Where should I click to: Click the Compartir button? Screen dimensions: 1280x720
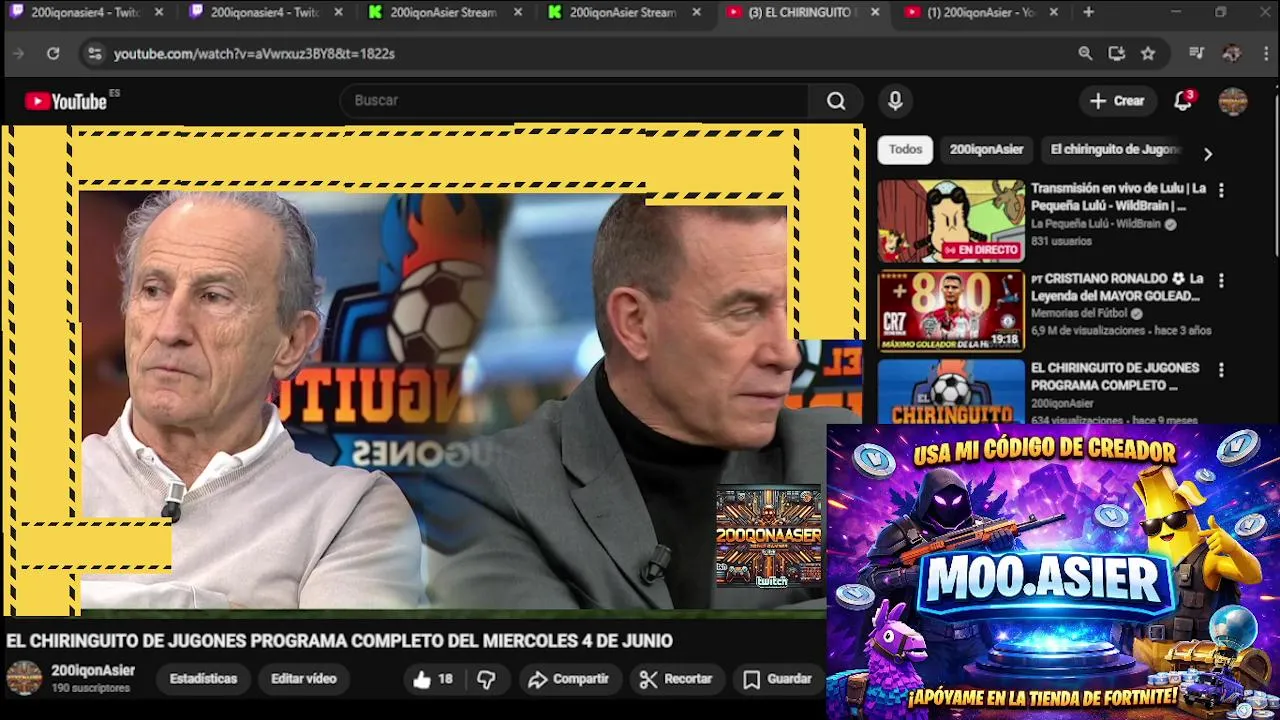point(568,679)
